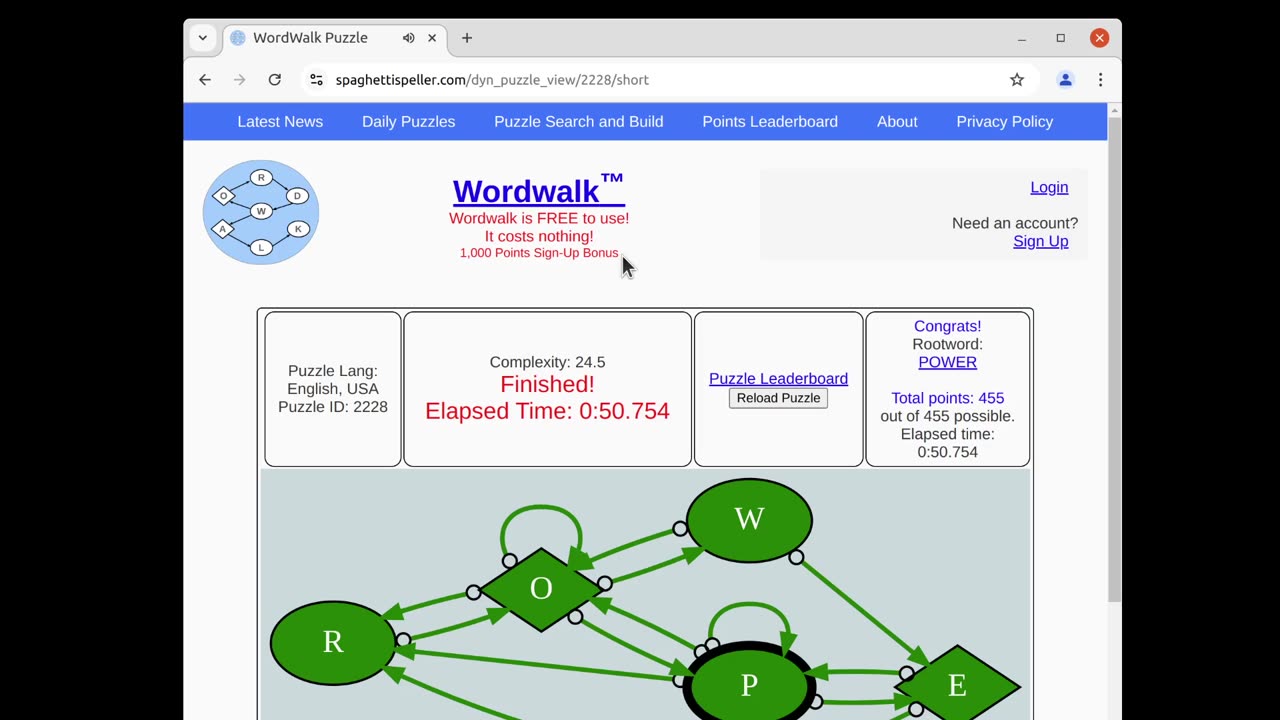Click the W node in the puzzle

coord(749,520)
